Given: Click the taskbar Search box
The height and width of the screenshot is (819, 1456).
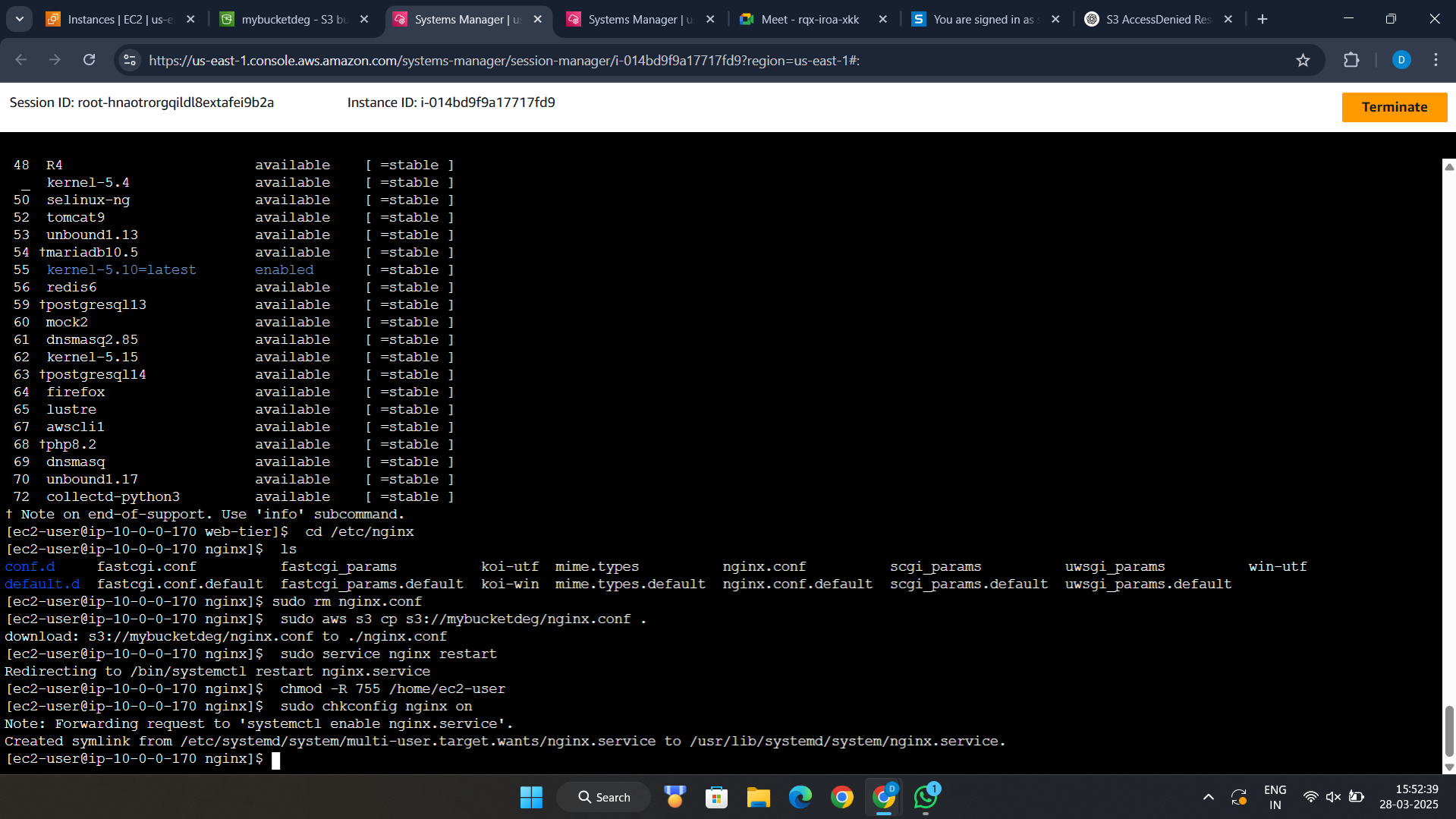Looking at the screenshot, I should coord(604,797).
